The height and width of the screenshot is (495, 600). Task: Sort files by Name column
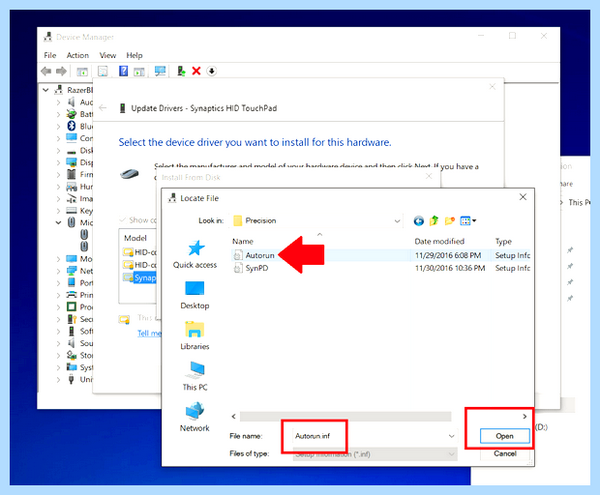pyautogui.click(x=243, y=241)
